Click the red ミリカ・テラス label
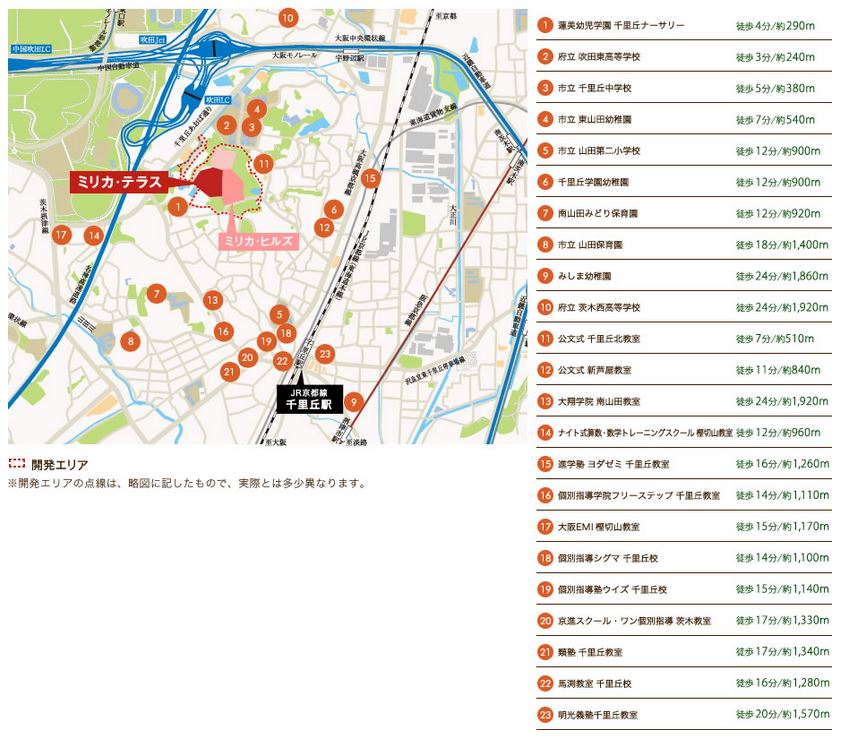 pos(121,182)
